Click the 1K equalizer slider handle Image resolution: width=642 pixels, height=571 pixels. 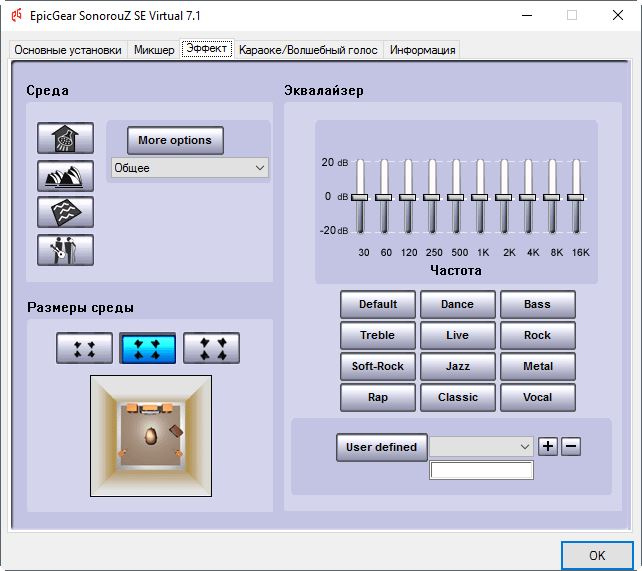[479, 197]
